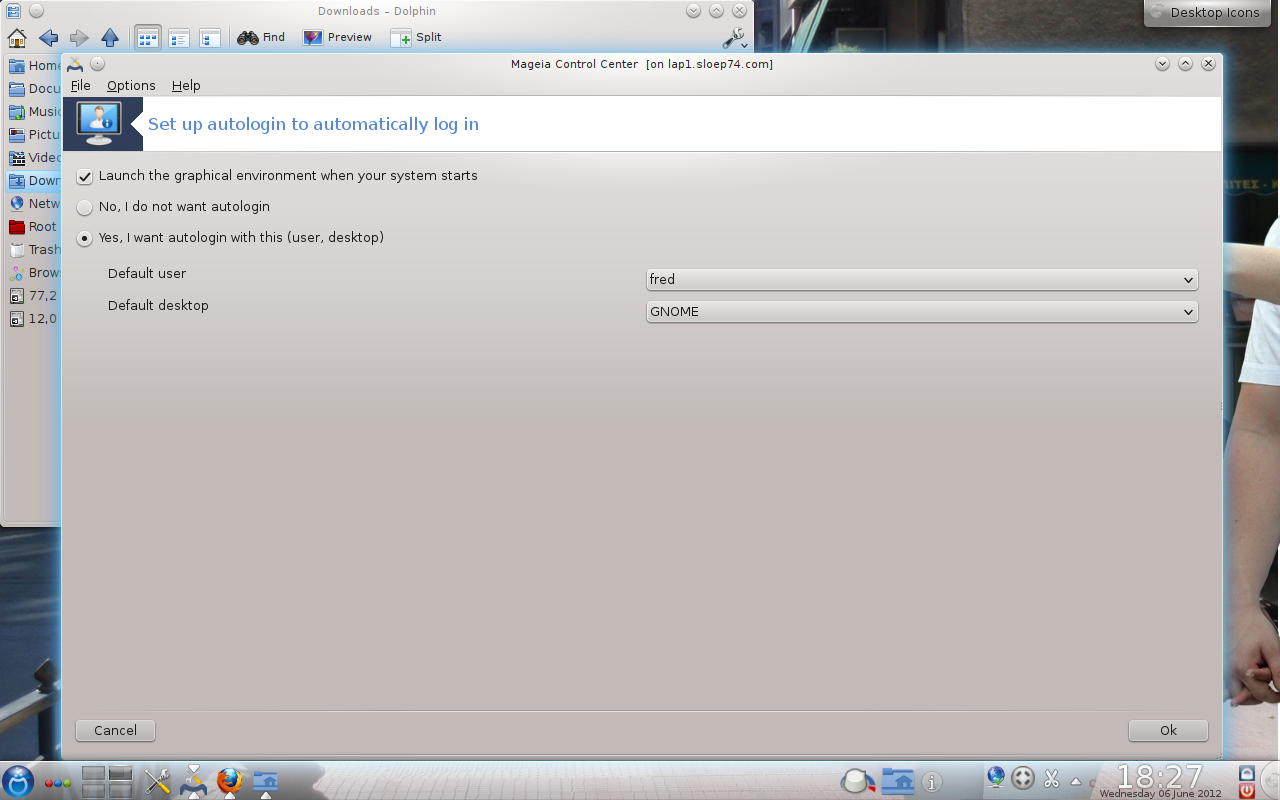Image resolution: width=1280 pixels, height=800 pixels.
Task: Click the hat icon in panel
Action: (x=857, y=781)
